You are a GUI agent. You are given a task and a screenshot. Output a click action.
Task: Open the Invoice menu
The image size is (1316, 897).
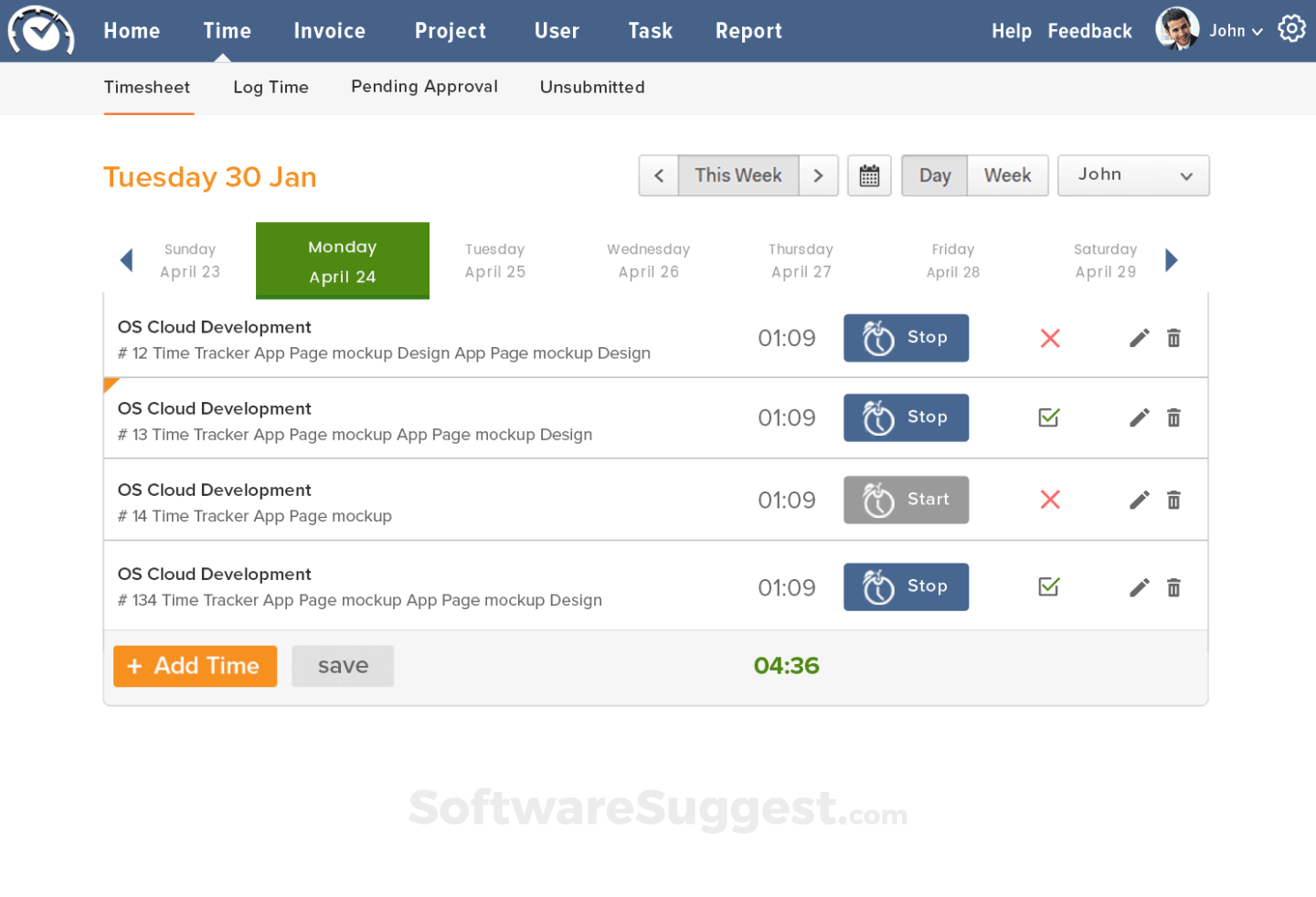point(329,30)
